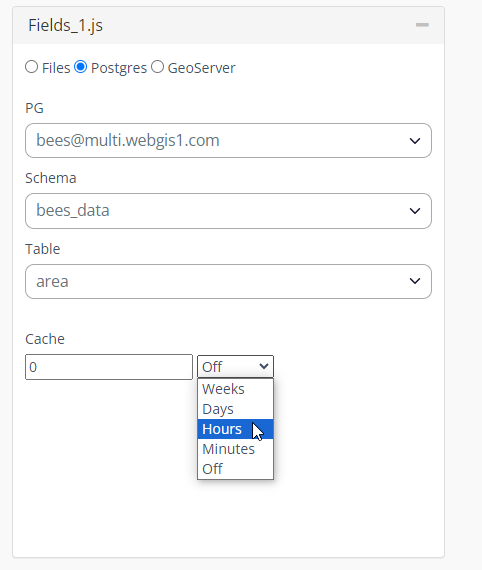The width and height of the screenshot is (482, 570).
Task: Collapse the Fields_1.js panel with minus icon
Action: pyautogui.click(x=422, y=25)
